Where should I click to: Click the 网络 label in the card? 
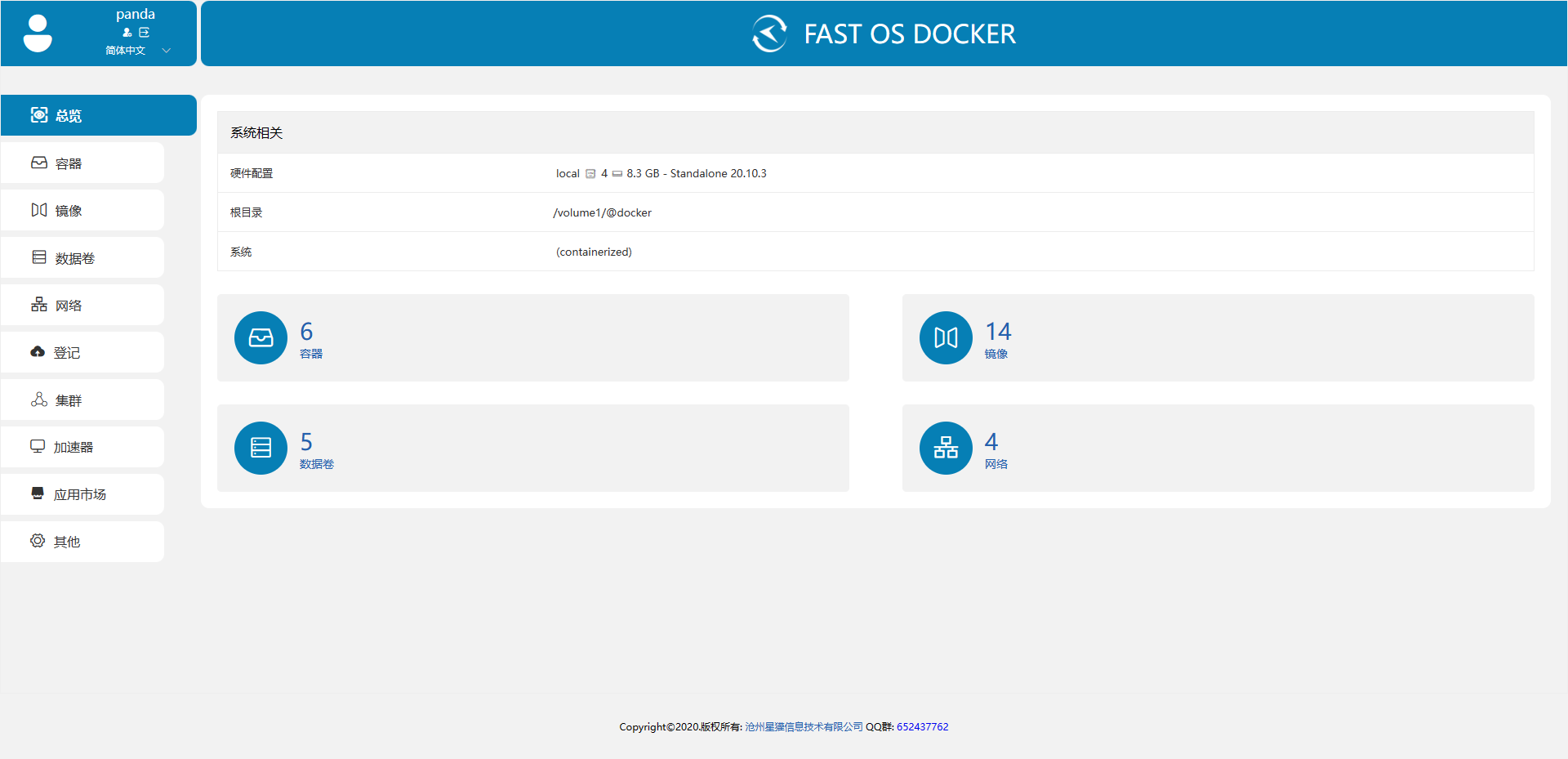pos(996,464)
